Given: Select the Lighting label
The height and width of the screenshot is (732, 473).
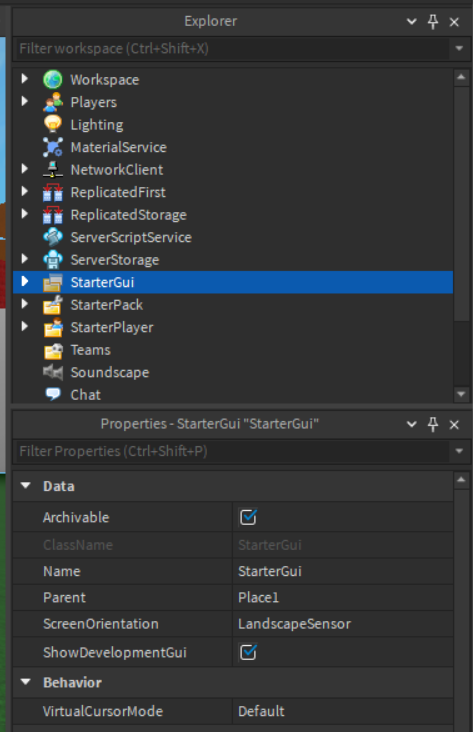Looking at the screenshot, I should tap(97, 125).
